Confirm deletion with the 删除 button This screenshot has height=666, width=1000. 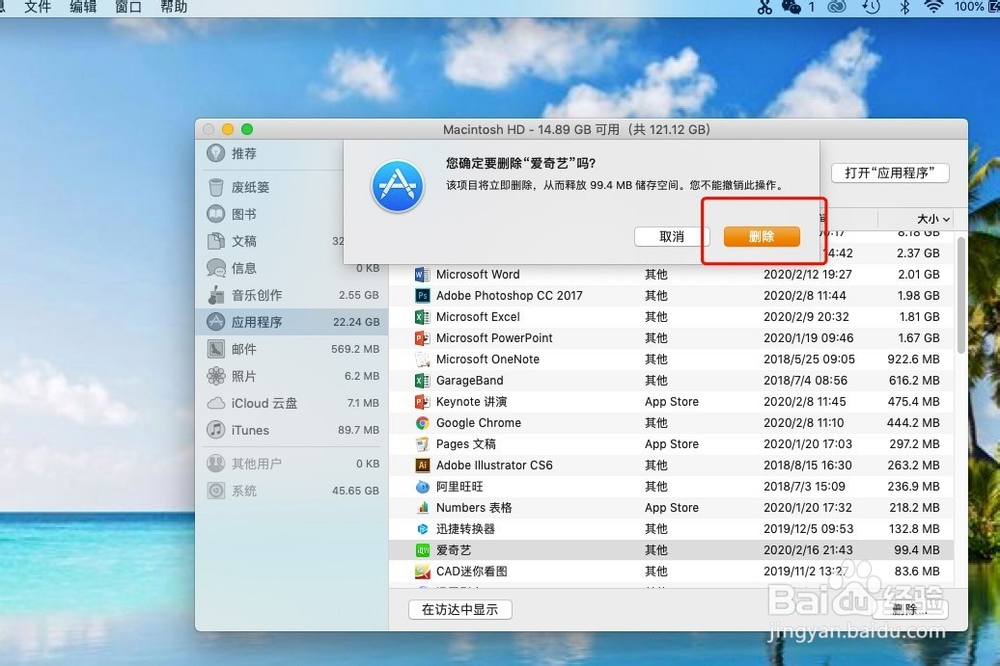762,236
